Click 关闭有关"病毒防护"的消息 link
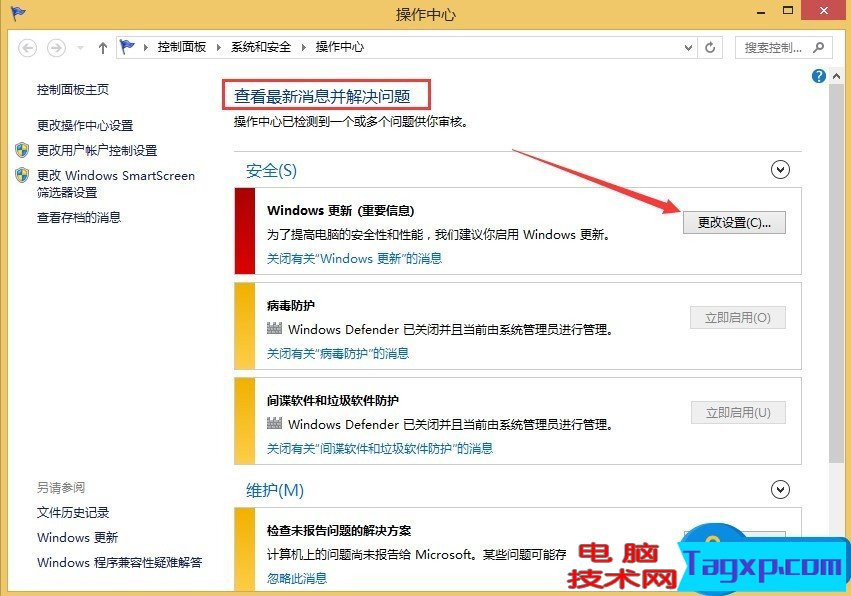 coord(338,353)
